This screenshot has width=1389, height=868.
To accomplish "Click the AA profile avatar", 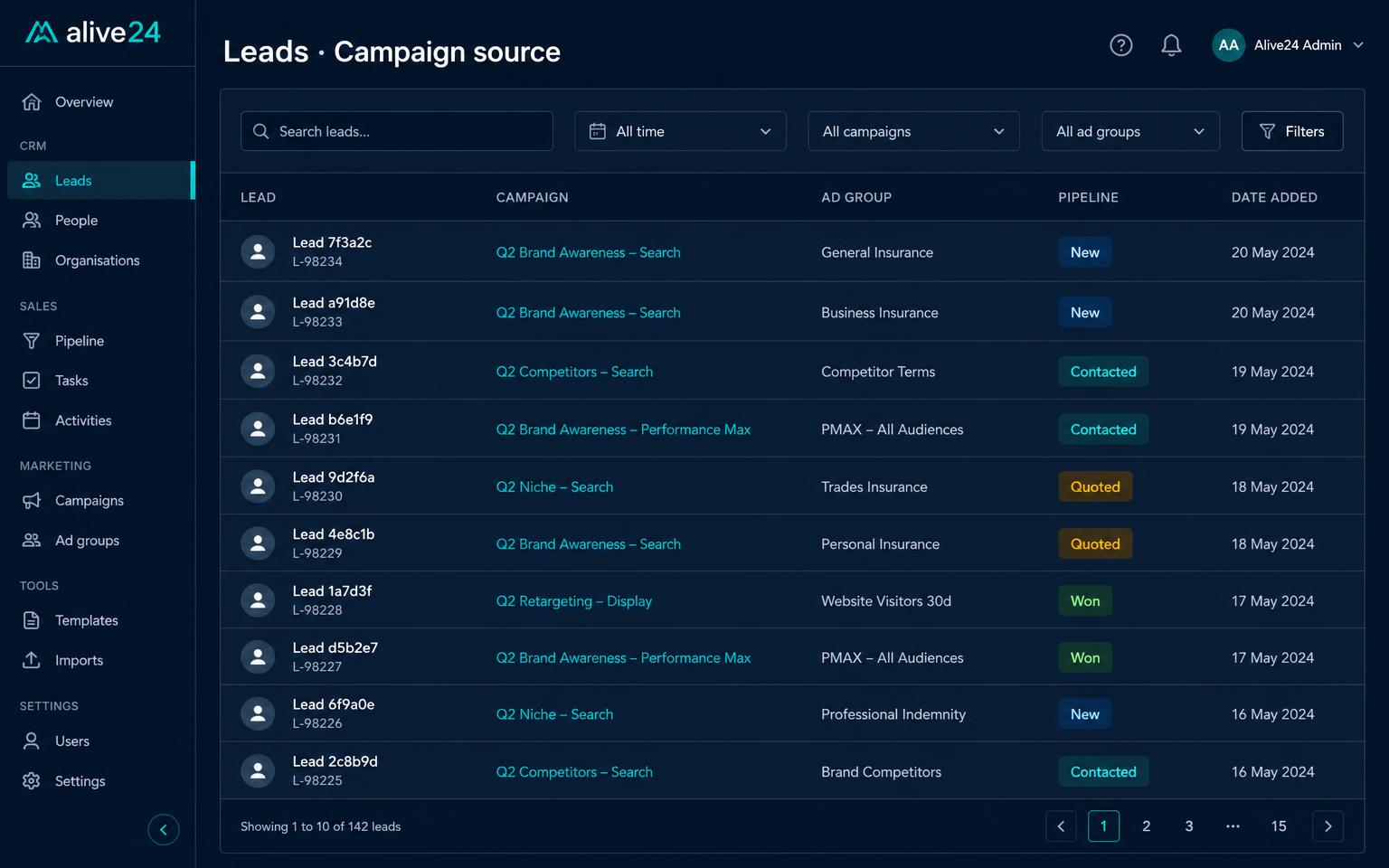I will pyautogui.click(x=1228, y=45).
